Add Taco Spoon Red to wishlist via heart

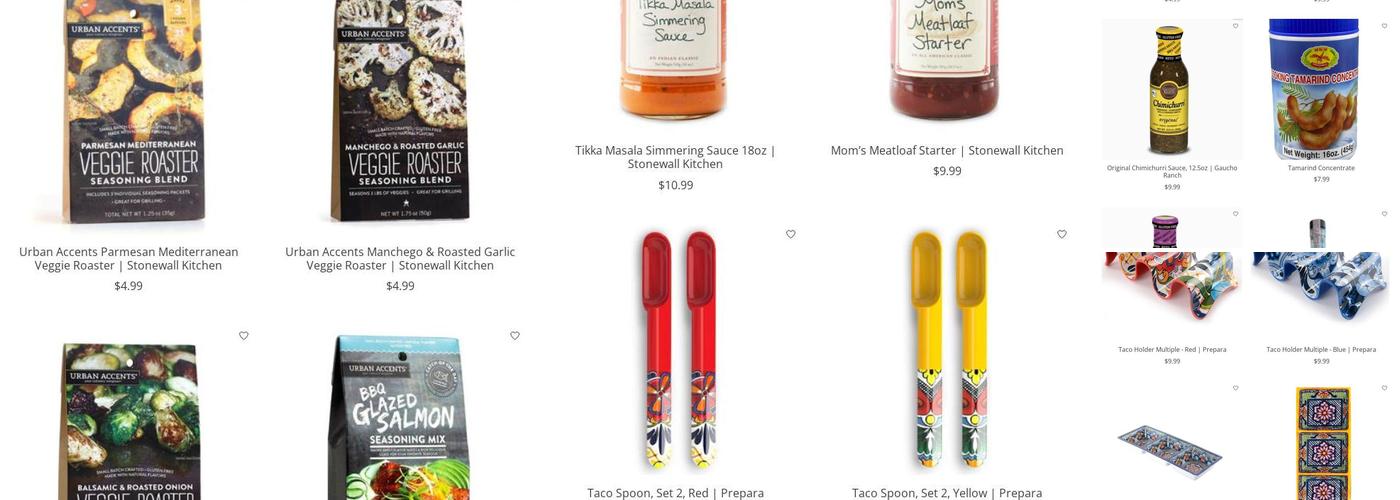click(790, 234)
